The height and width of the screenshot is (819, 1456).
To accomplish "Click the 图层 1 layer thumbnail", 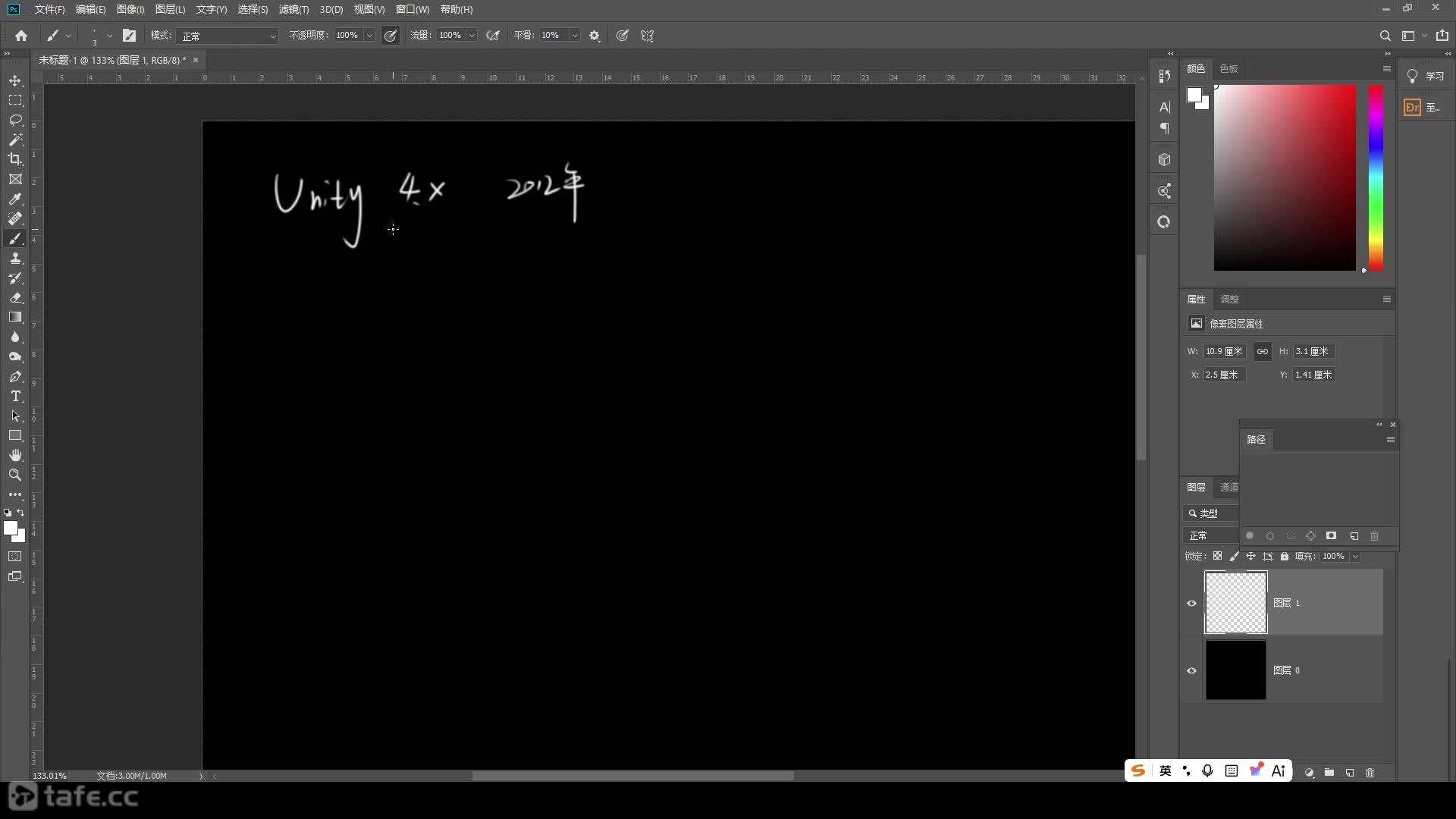I will (x=1235, y=603).
